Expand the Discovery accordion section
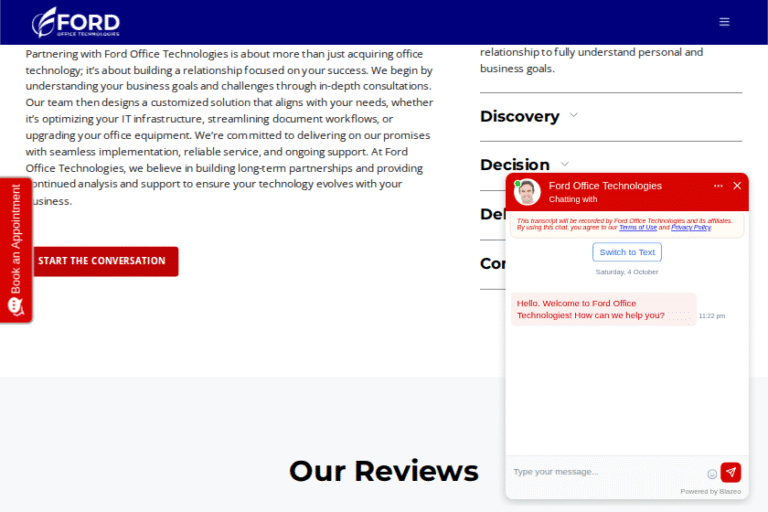This screenshot has height=512, width=768. pos(573,115)
